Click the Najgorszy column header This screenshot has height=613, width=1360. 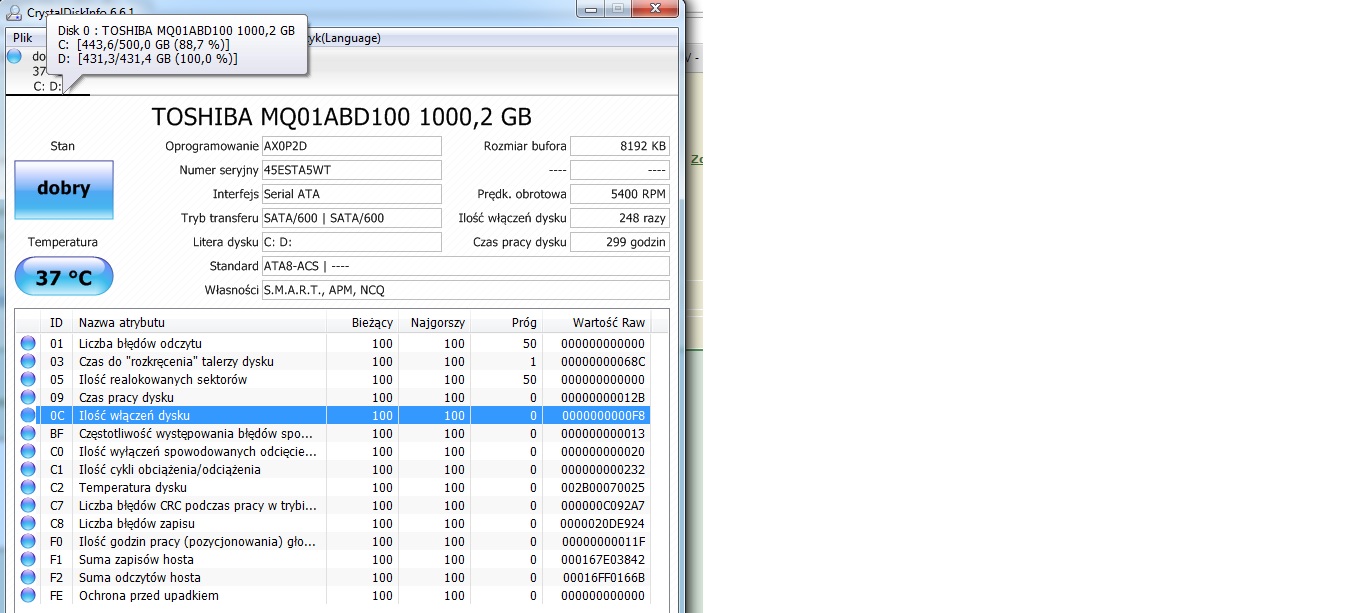click(434, 323)
